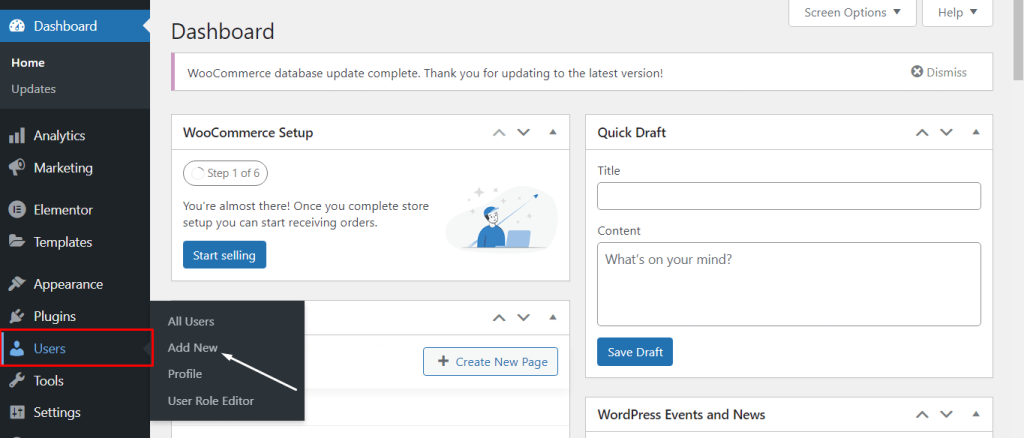Collapse the Quick Draft panel
The width and height of the screenshot is (1024, 438).
[x=976, y=133]
